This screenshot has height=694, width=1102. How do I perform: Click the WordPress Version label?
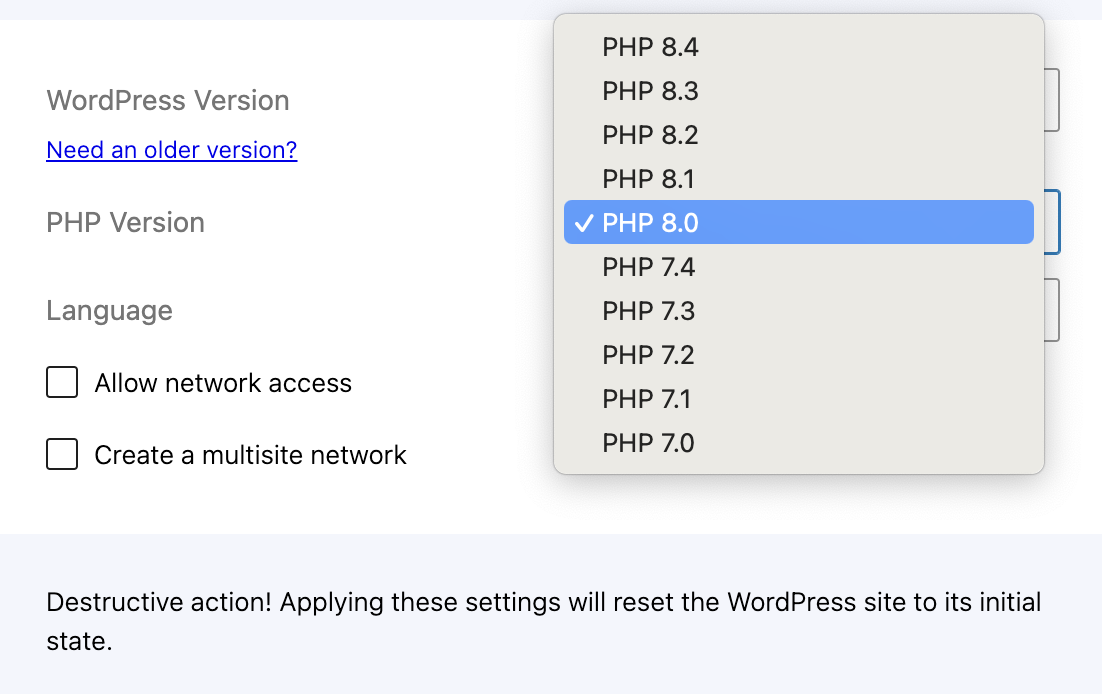coord(168,101)
